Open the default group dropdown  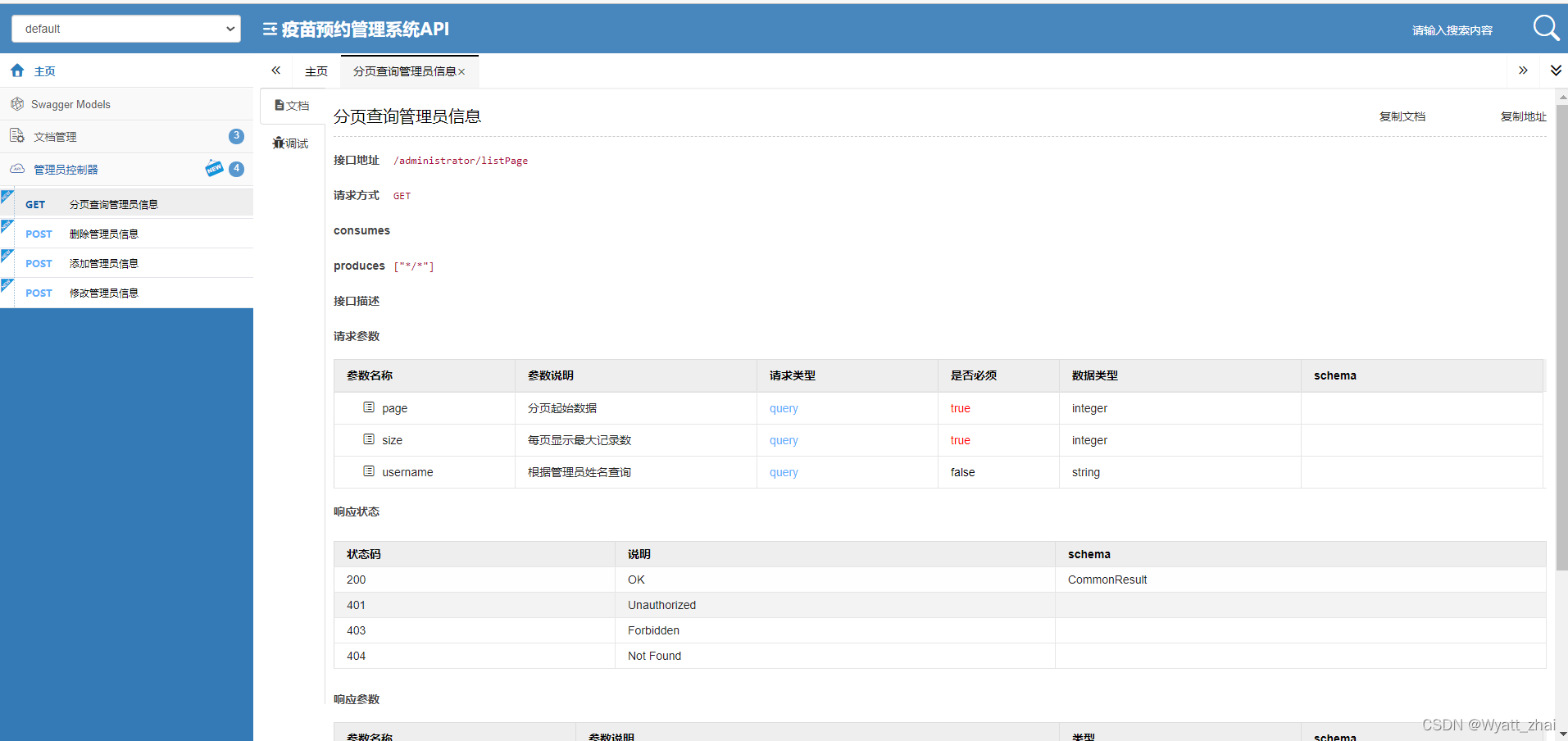coord(126,29)
